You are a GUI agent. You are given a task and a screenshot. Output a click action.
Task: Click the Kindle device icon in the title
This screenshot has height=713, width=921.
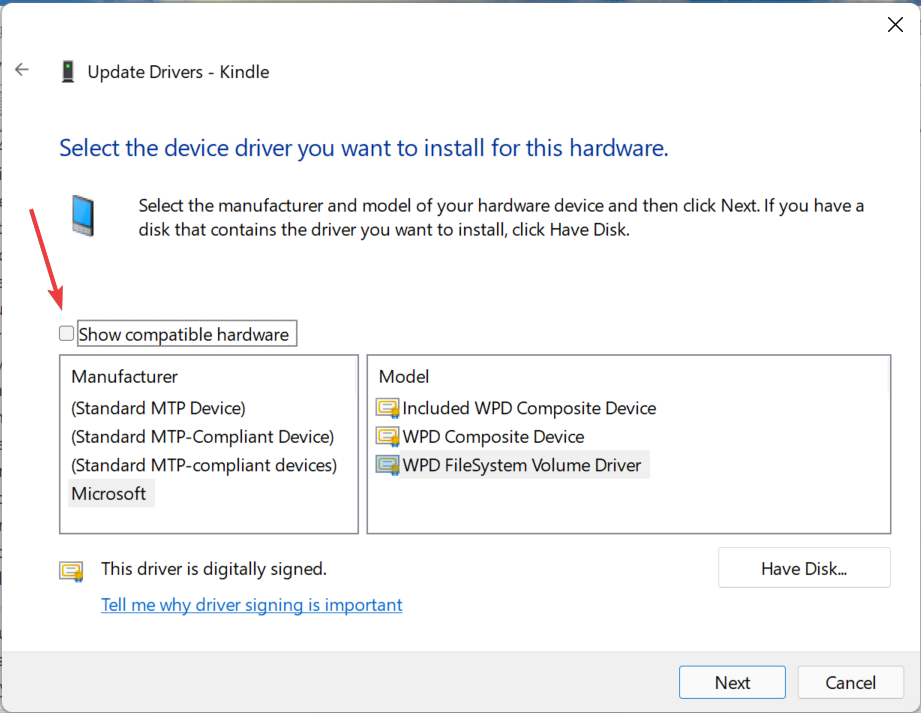pos(68,72)
